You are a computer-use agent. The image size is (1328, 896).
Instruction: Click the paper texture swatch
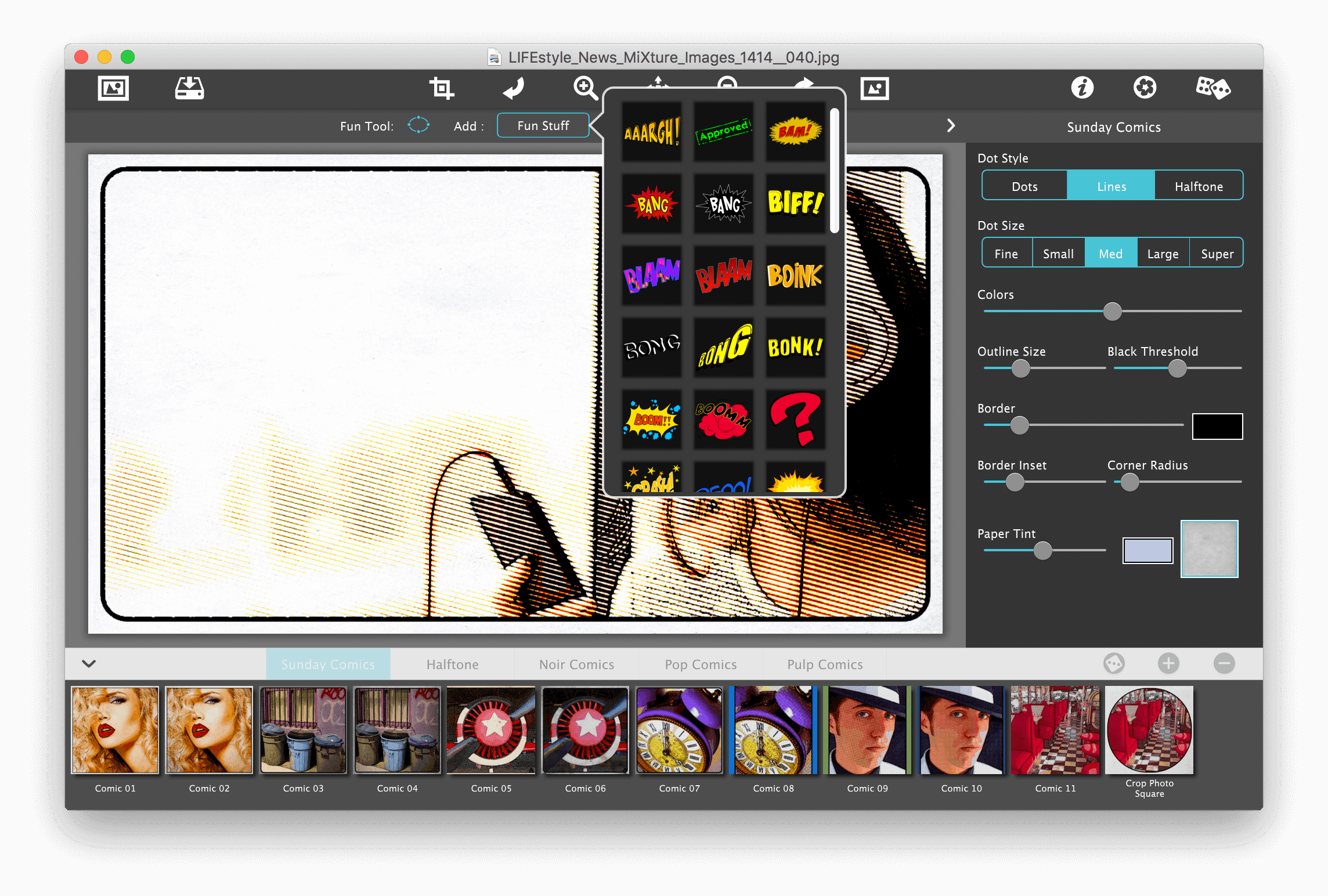[x=1210, y=548]
